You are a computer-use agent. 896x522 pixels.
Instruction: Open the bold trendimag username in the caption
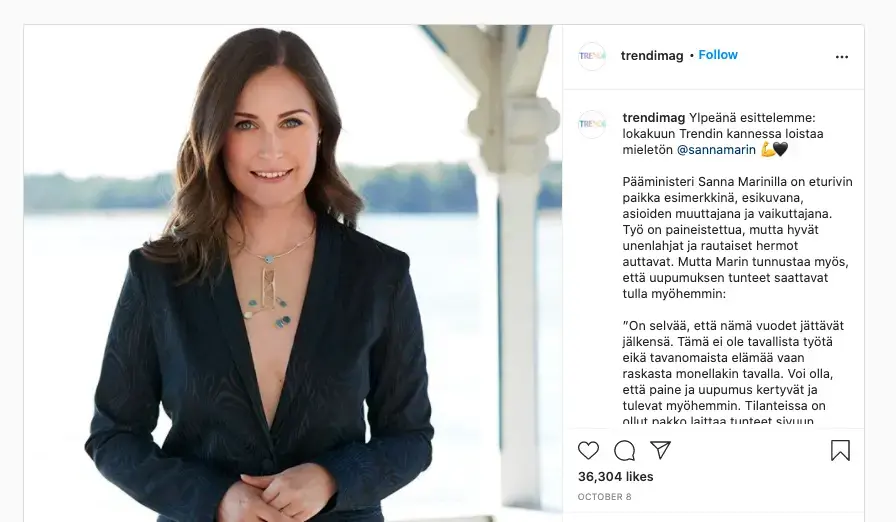tap(653, 116)
